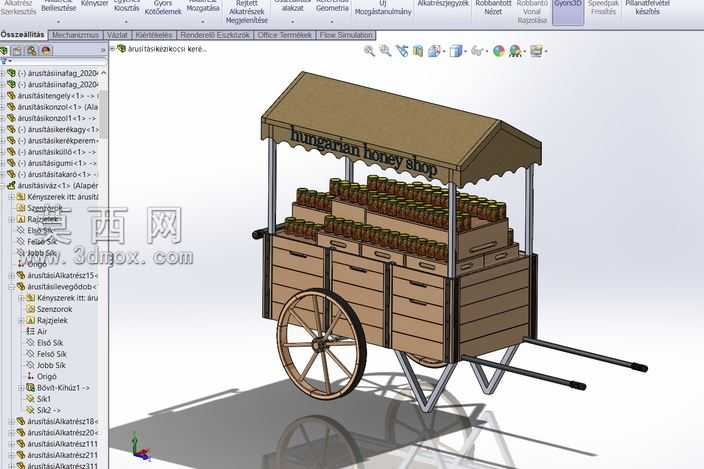Expand the árusításiAlkatrész18 tree node

tap(11, 421)
